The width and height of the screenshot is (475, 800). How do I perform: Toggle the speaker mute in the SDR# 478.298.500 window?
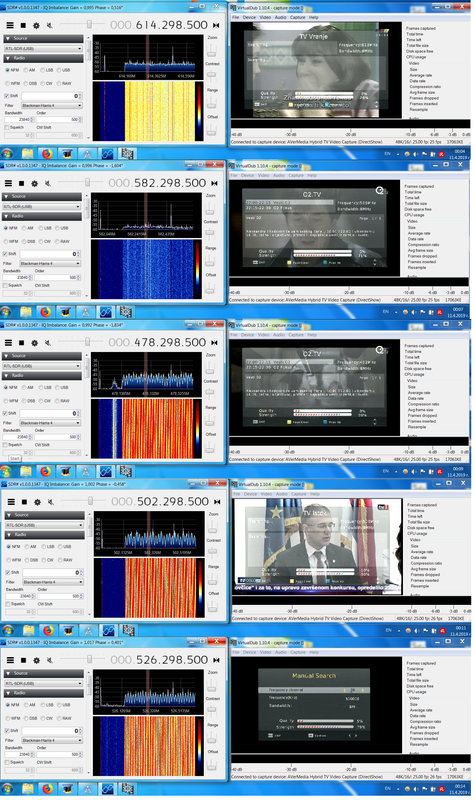click(48, 343)
